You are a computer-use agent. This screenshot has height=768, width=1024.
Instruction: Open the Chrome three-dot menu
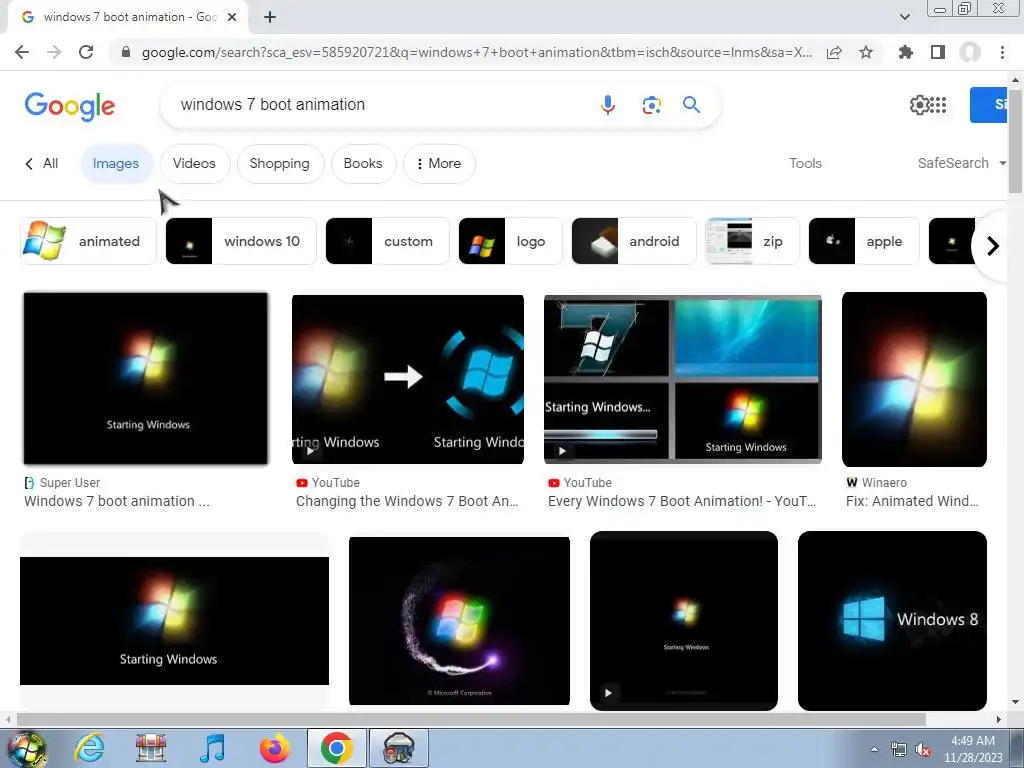[x=1002, y=52]
